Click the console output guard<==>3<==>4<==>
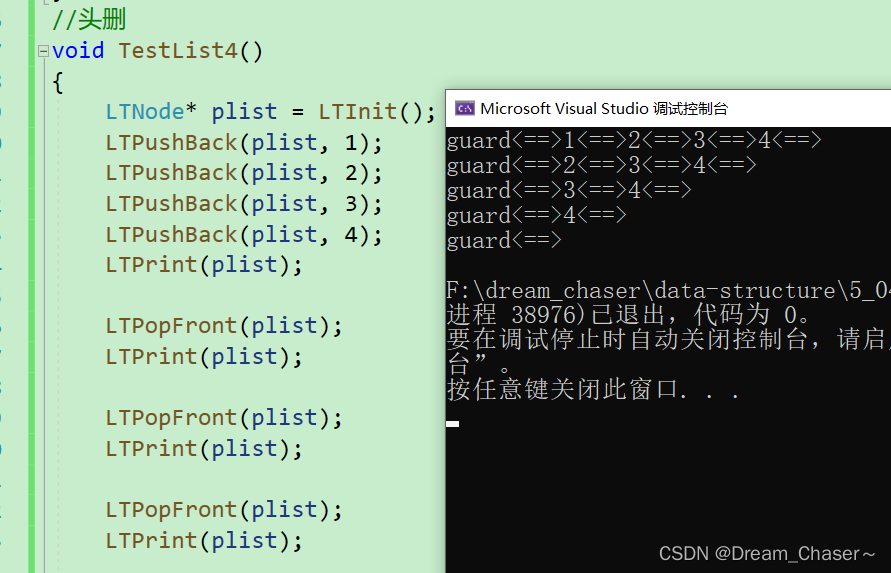Image resolution: width=891 pixels, height=573 pixels. pyautogui.click(x=569, y=190)
